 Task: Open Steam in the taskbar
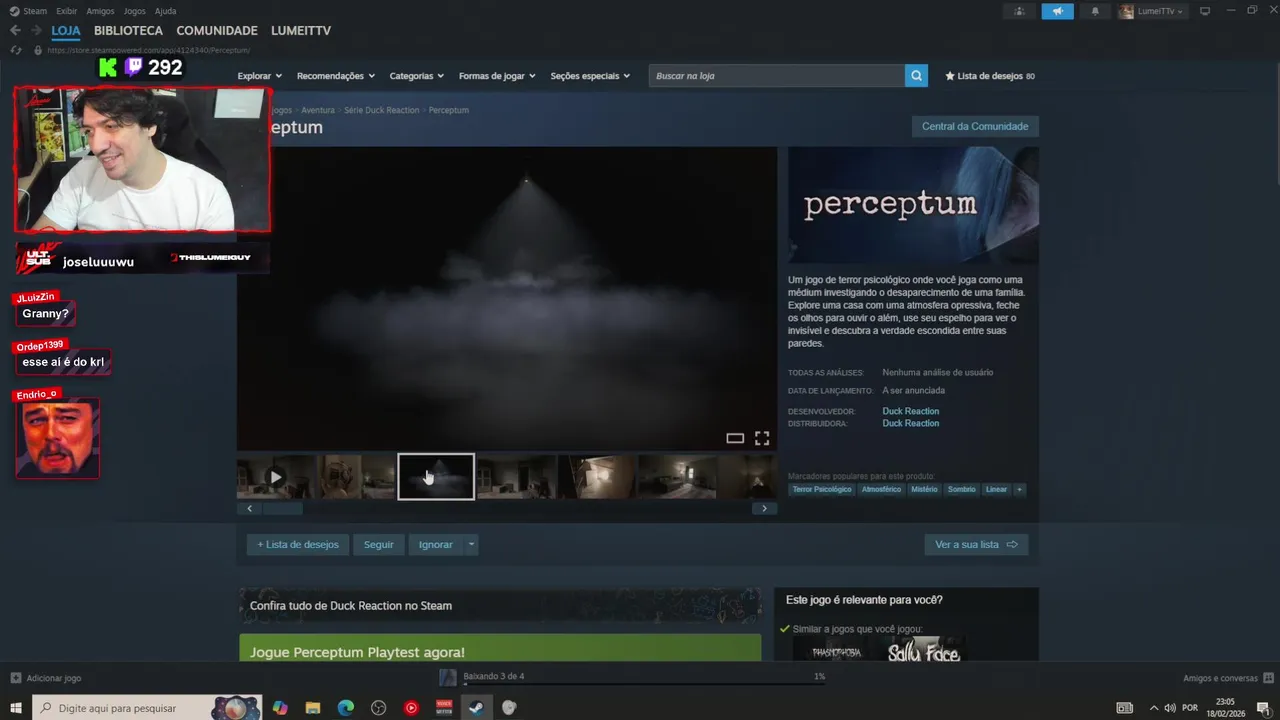point(475,708)
